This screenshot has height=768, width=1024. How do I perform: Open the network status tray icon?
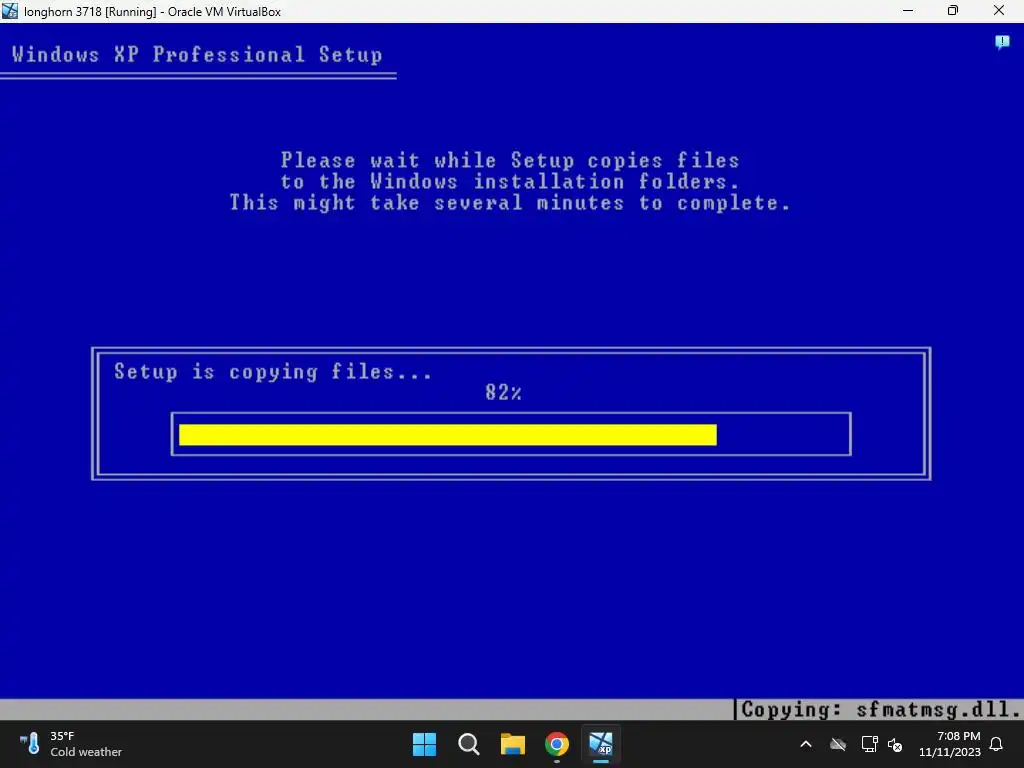(869, 744)
